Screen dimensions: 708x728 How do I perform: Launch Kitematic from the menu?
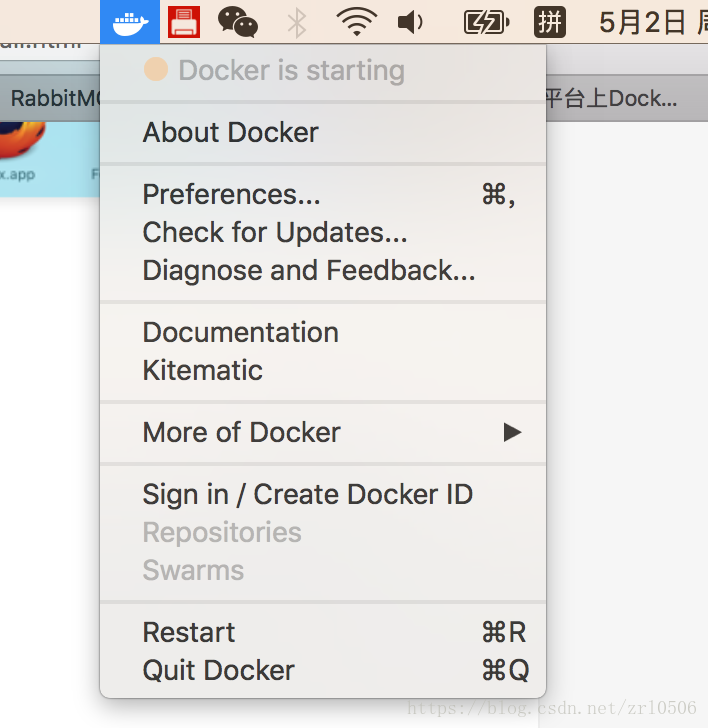click(323, 370)
